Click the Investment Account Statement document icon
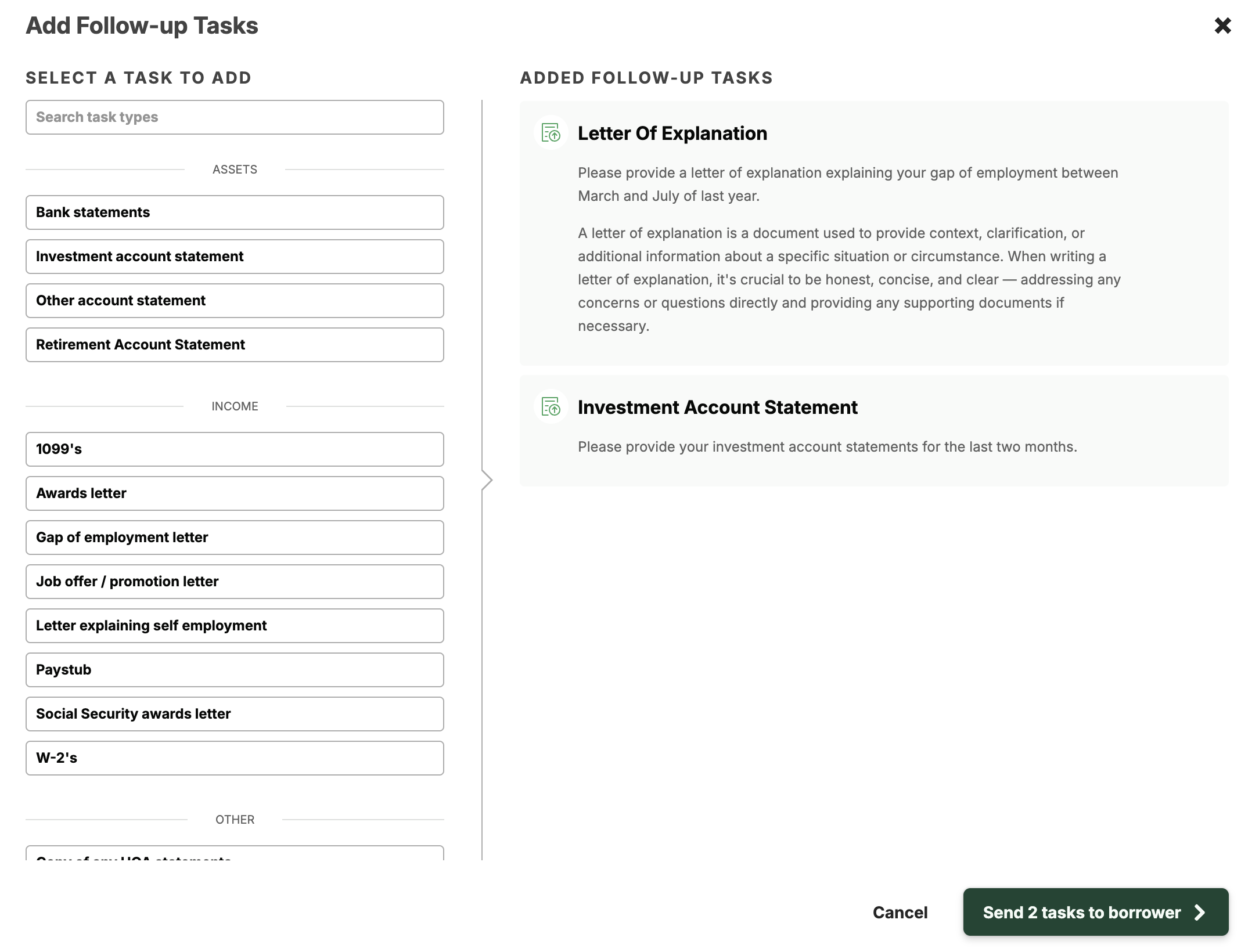 point(551,407)
